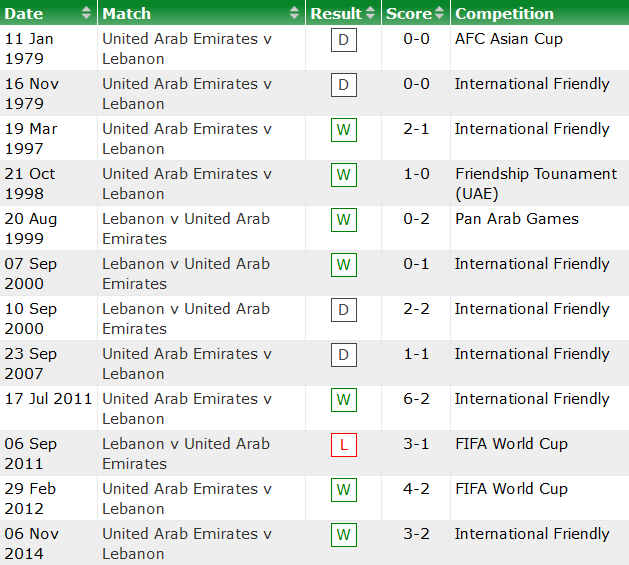Image resolution: width=629 pixels, height=565 pixels.
Task: Click sort arrows beside Result header
Action: coord(371,14)
